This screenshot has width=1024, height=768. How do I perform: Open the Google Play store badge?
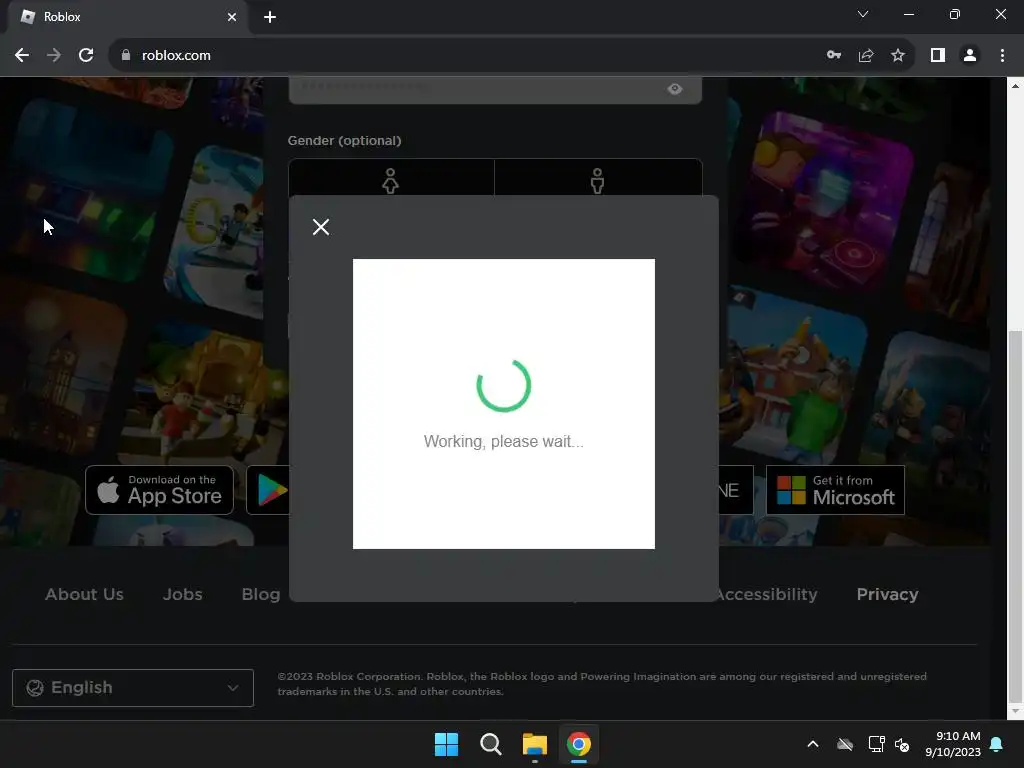coord(268,490)
